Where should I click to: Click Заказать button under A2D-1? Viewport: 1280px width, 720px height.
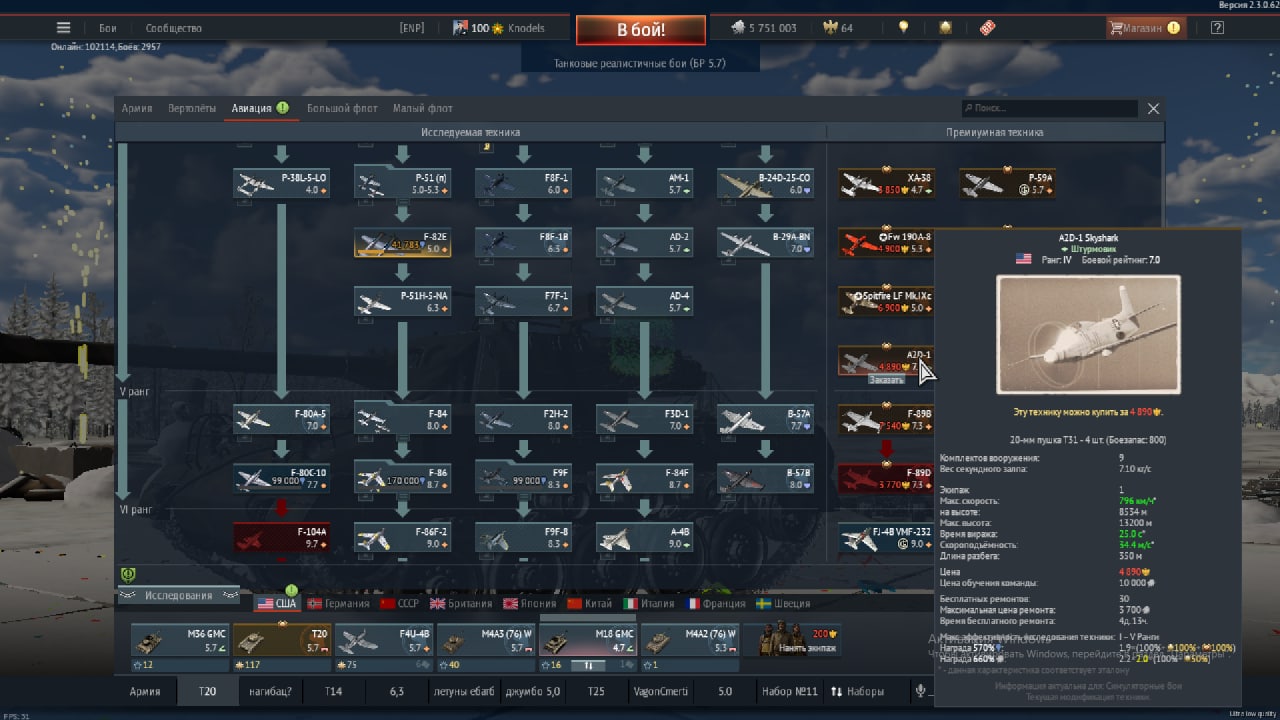click(886, 380)
